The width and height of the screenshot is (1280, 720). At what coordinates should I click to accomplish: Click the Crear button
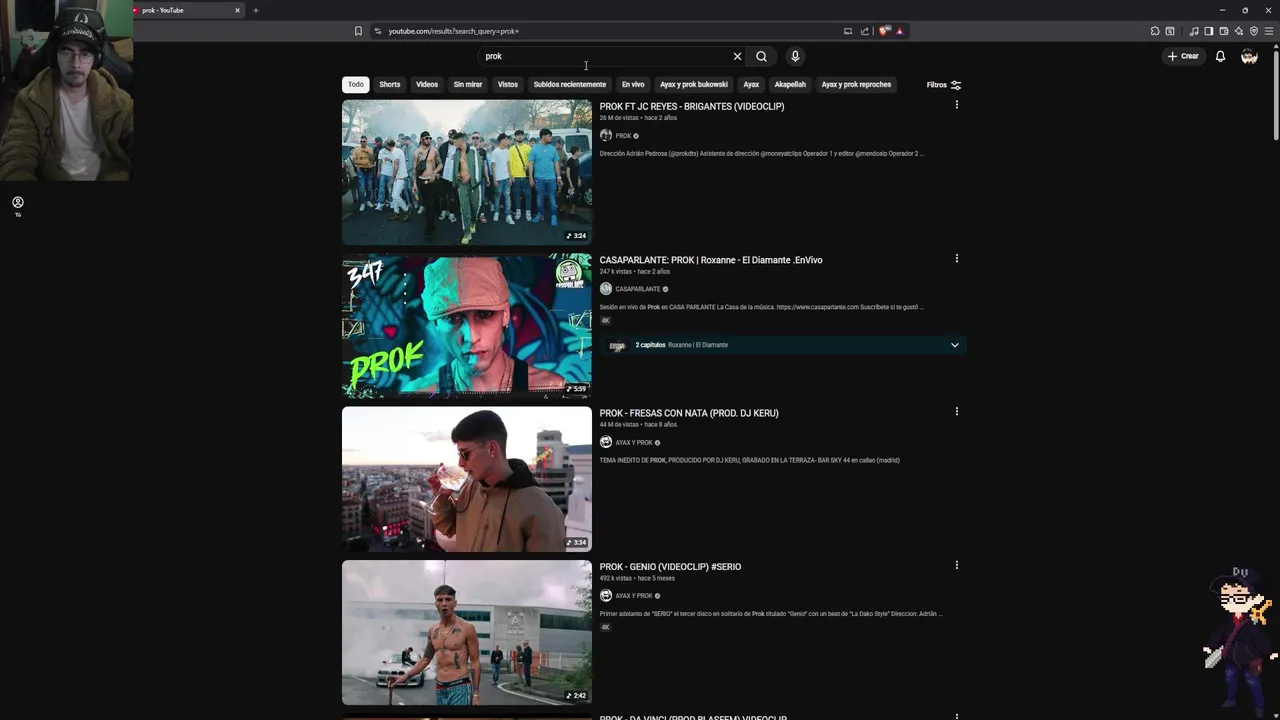(1183, 56)
